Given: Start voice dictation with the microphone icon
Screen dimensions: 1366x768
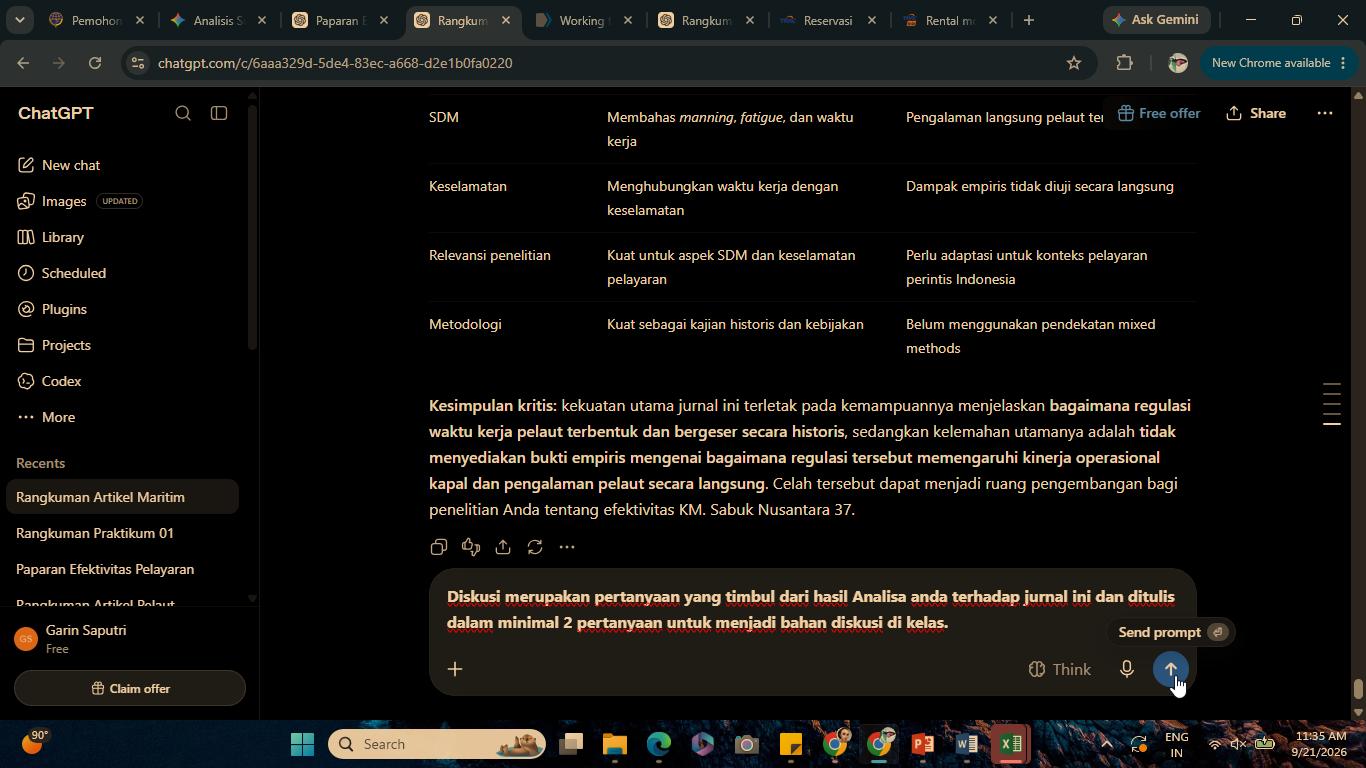Looking at the screenshot, I should [x=1126, y=669].
